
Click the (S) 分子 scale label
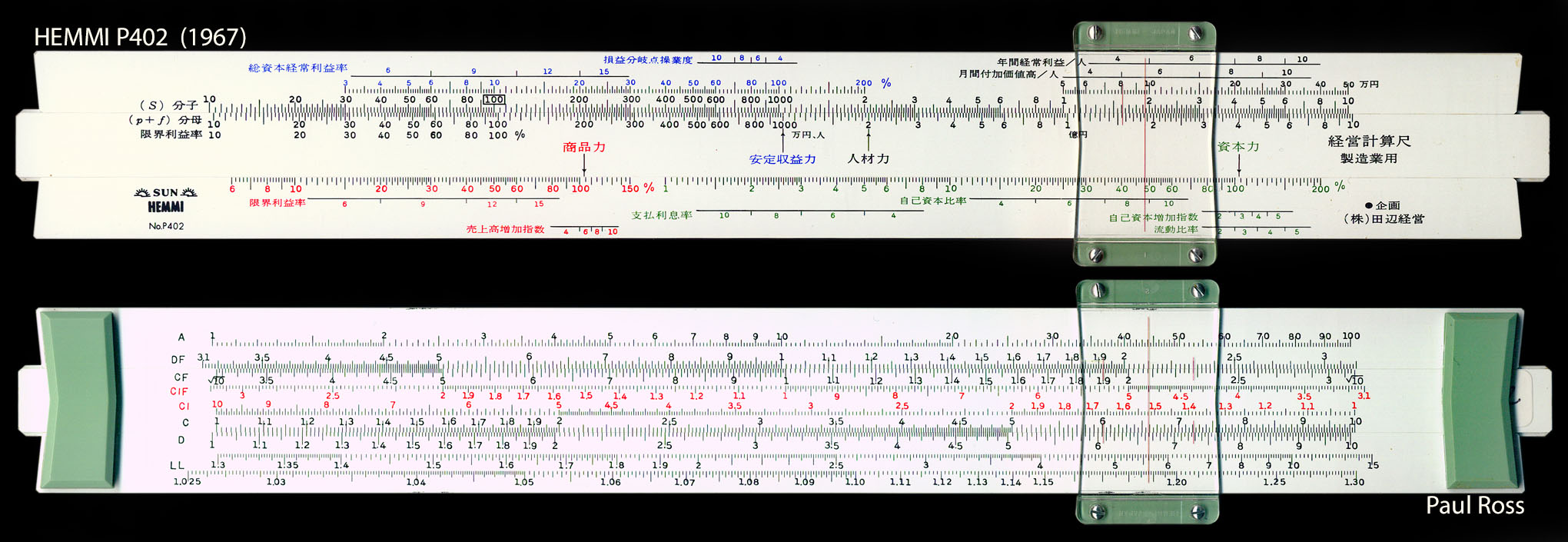tap(168, 105)
